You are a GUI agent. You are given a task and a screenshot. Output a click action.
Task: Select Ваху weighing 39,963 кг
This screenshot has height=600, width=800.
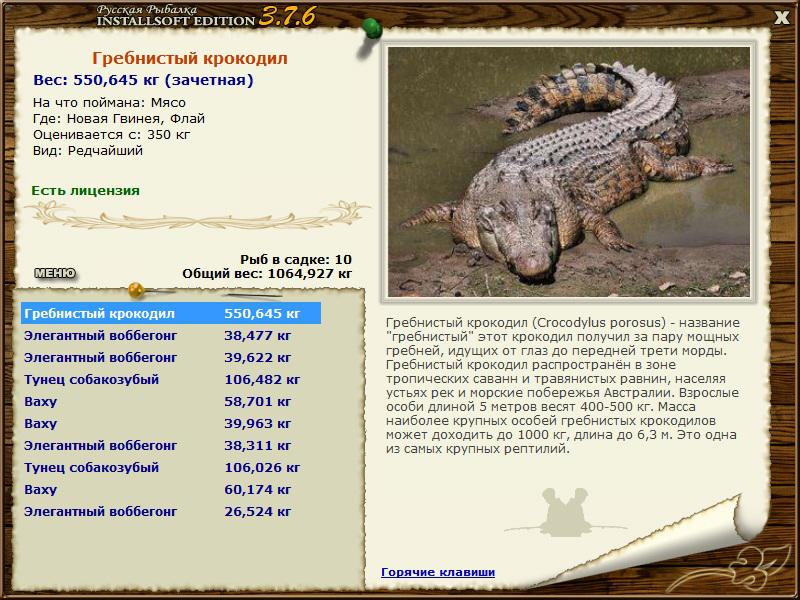(x=171, y=423)
